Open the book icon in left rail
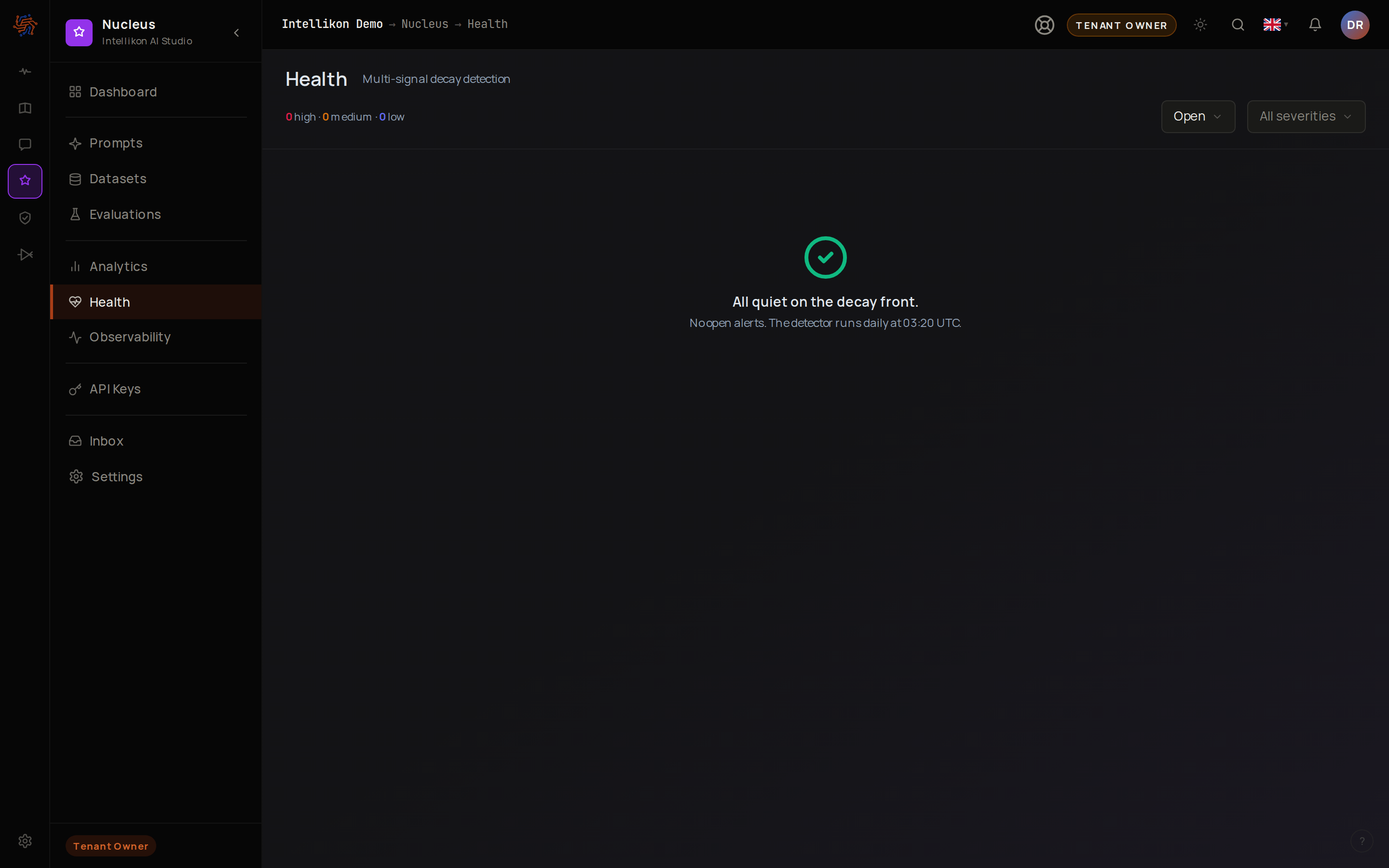The height and width of the screenshot is (868, 1389). coord(25,108)
